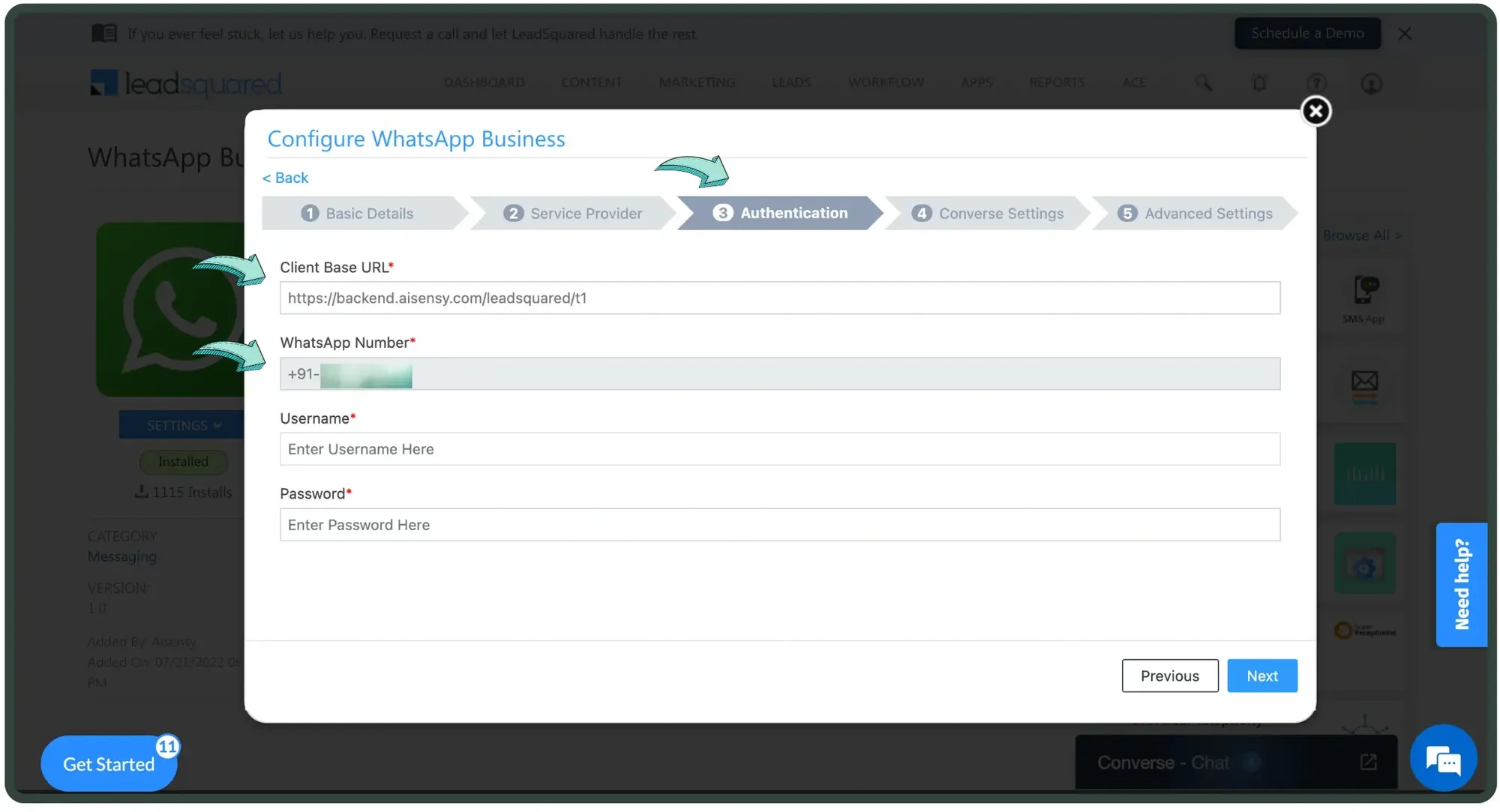The image size is (1500, 812).
Task: Click the WhatsApp Number field
Action: (x=780, y=373)
